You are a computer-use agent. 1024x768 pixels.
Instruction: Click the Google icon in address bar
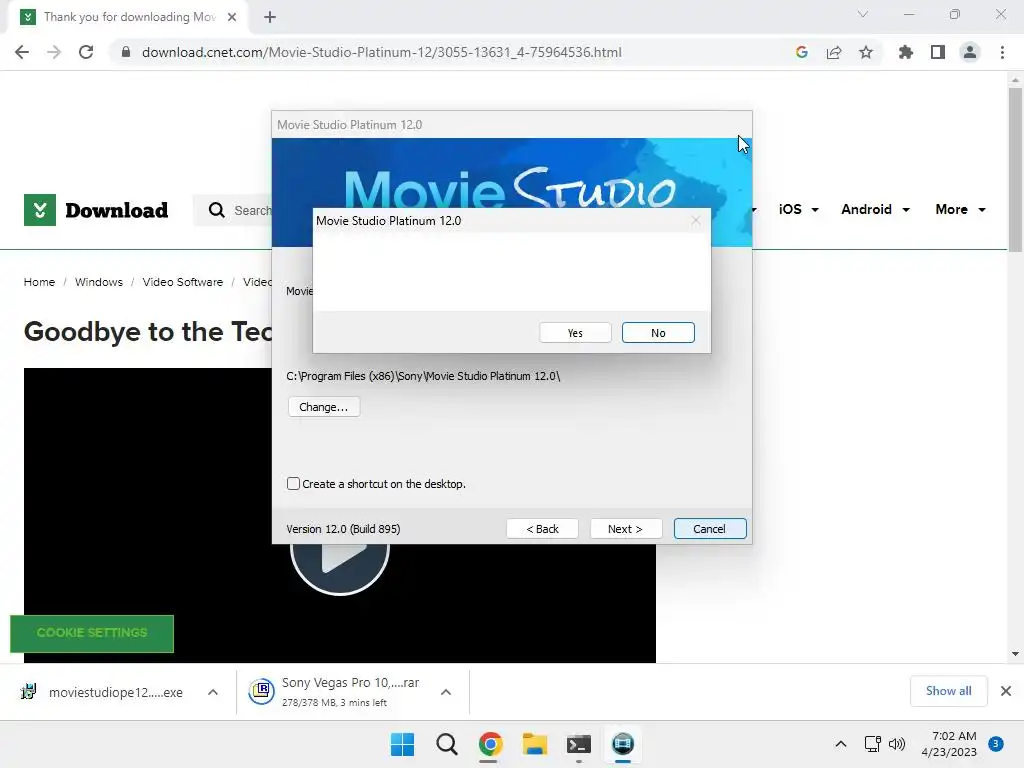802,52
